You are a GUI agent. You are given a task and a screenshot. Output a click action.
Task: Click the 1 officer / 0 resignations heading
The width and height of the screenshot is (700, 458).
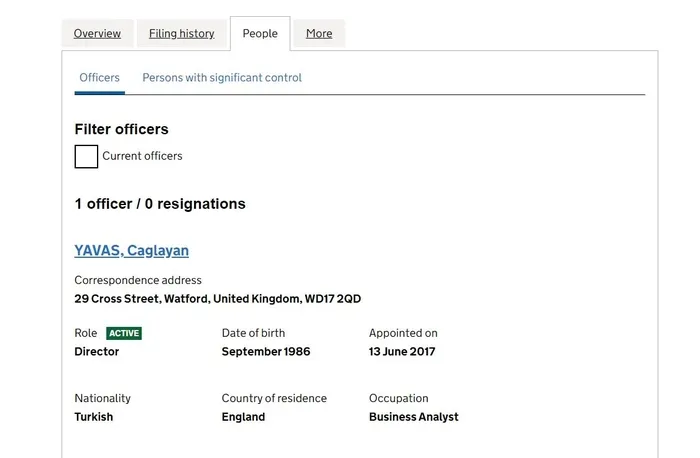[160, 204]
